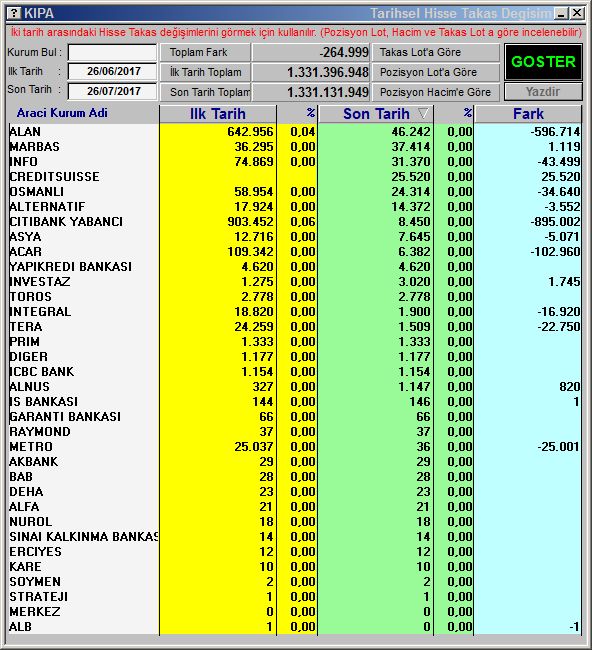Screen dimensions: 592x650
Task: Click the Toplam Fark label button
Action: point(205,52)
